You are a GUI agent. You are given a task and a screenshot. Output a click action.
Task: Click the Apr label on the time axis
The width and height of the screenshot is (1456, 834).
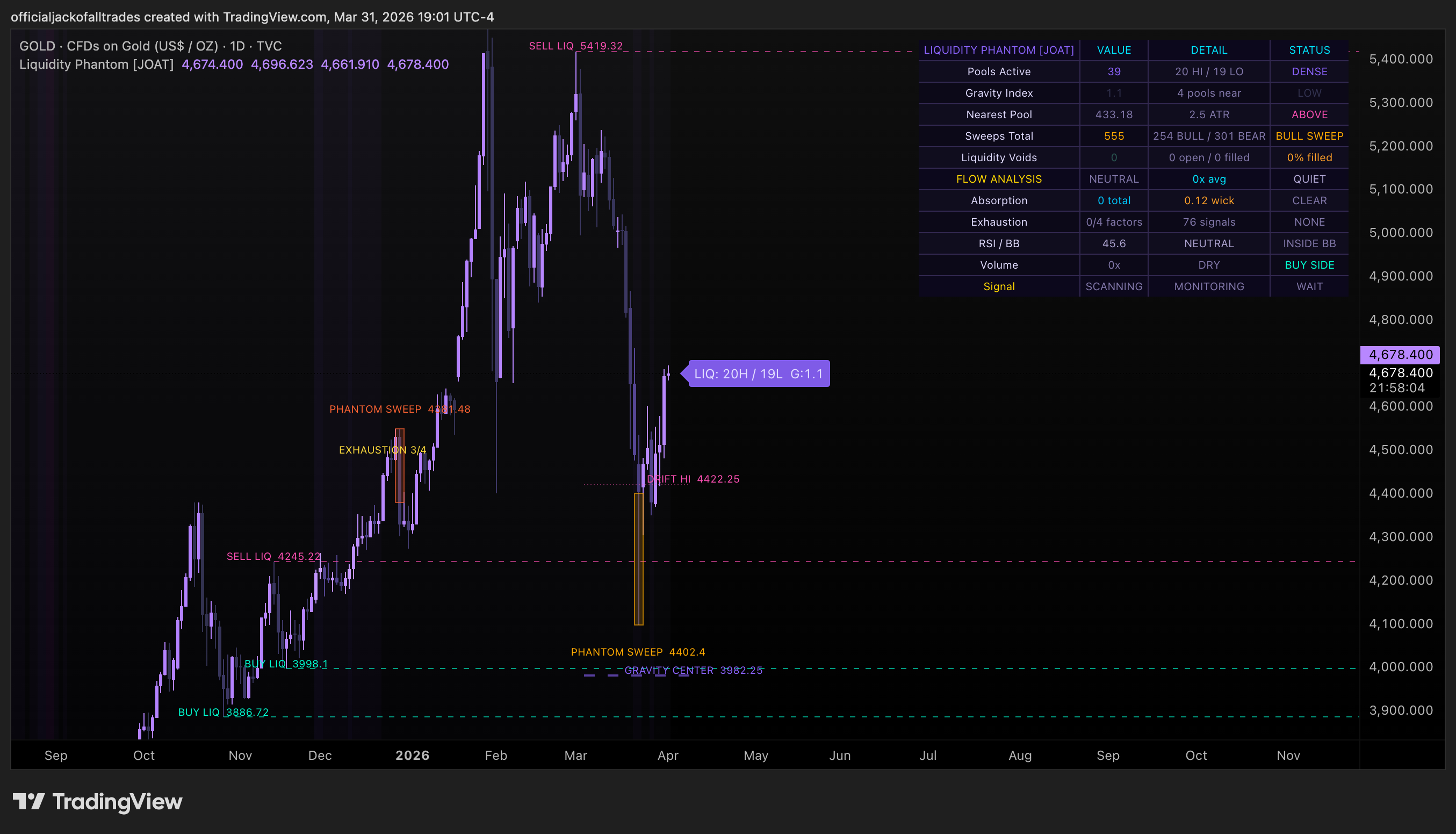pyautogui.click(x=668, y=755)
